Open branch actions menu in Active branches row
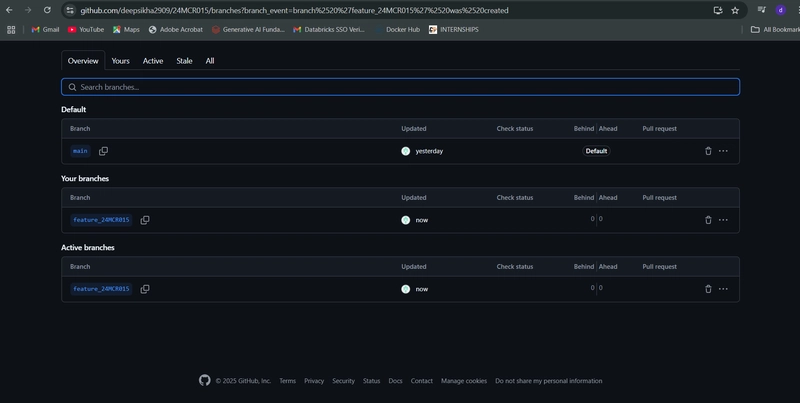 tap(723, 289)
